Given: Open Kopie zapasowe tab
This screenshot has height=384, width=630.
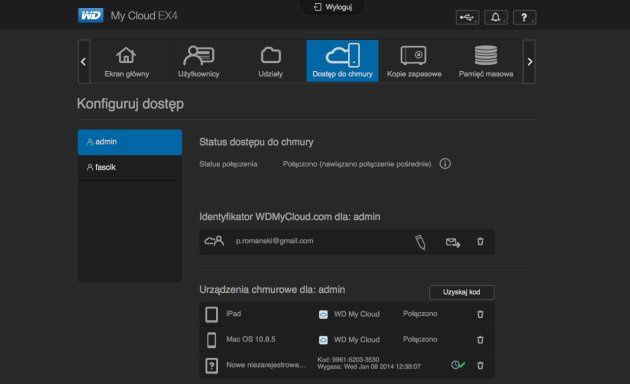Looking at the screenshot, I should 414,61.
